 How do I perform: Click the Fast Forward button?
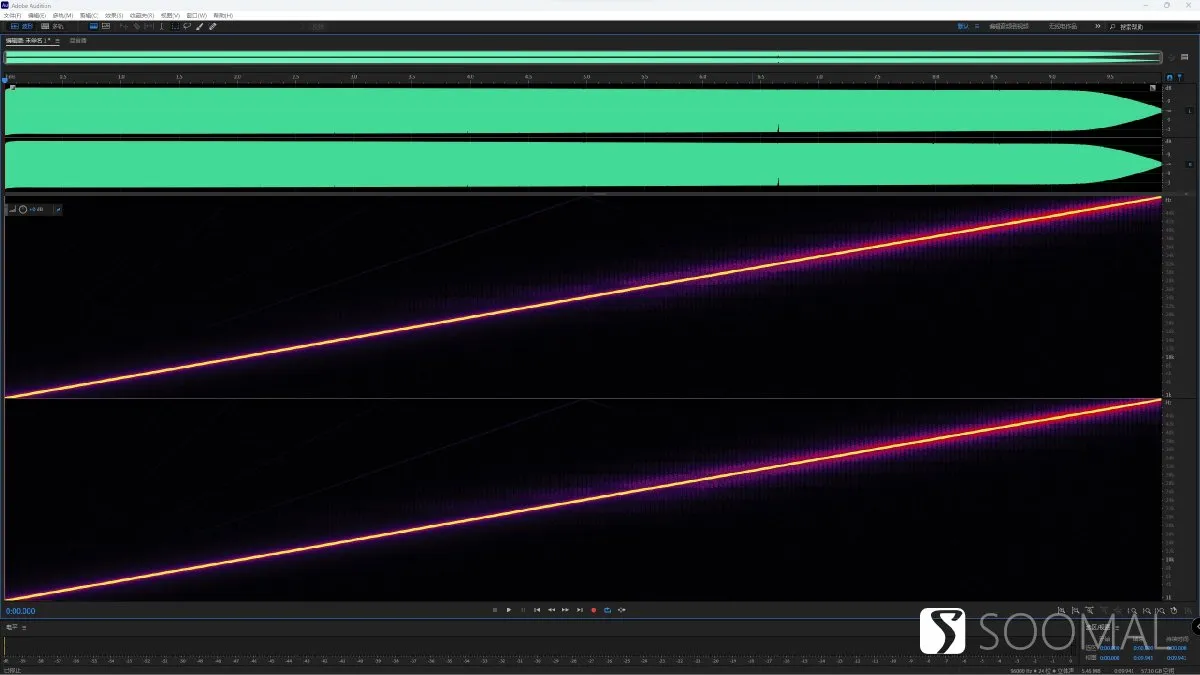point(565,610)
